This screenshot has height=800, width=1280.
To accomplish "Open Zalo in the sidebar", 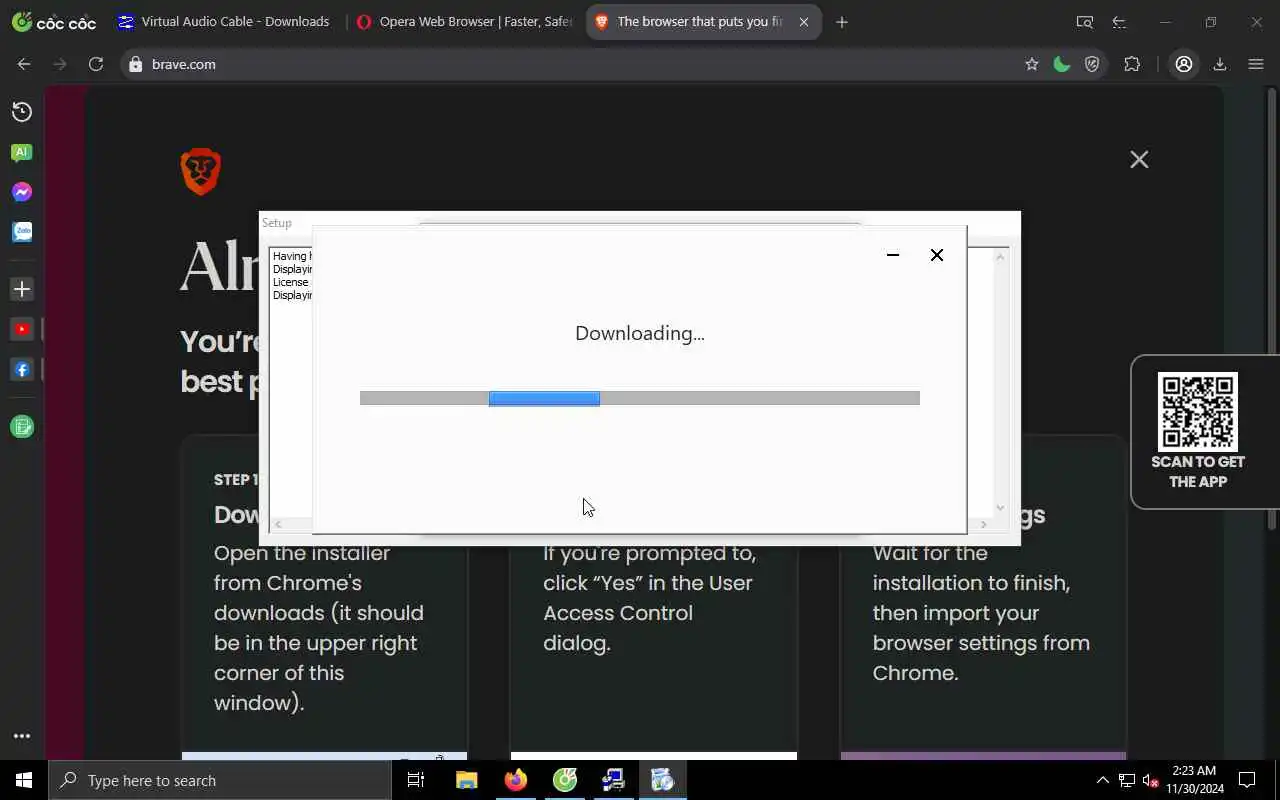I will (x=21, y=232).
